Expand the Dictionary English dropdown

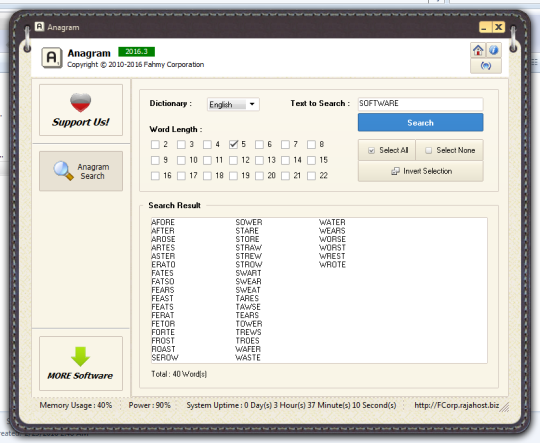pos(233,104)
